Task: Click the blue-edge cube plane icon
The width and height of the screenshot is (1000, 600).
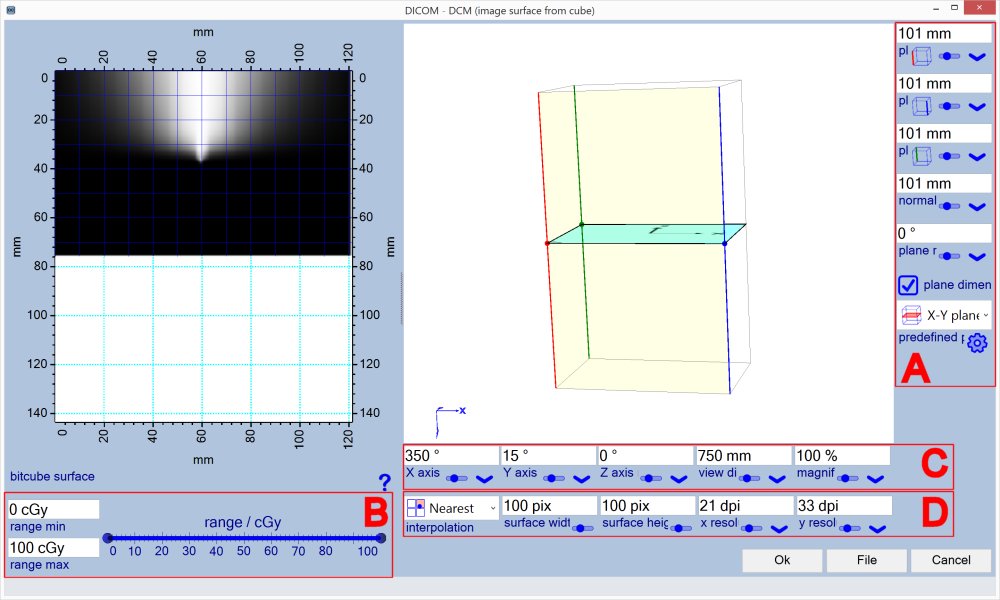Action: (922, 106)
